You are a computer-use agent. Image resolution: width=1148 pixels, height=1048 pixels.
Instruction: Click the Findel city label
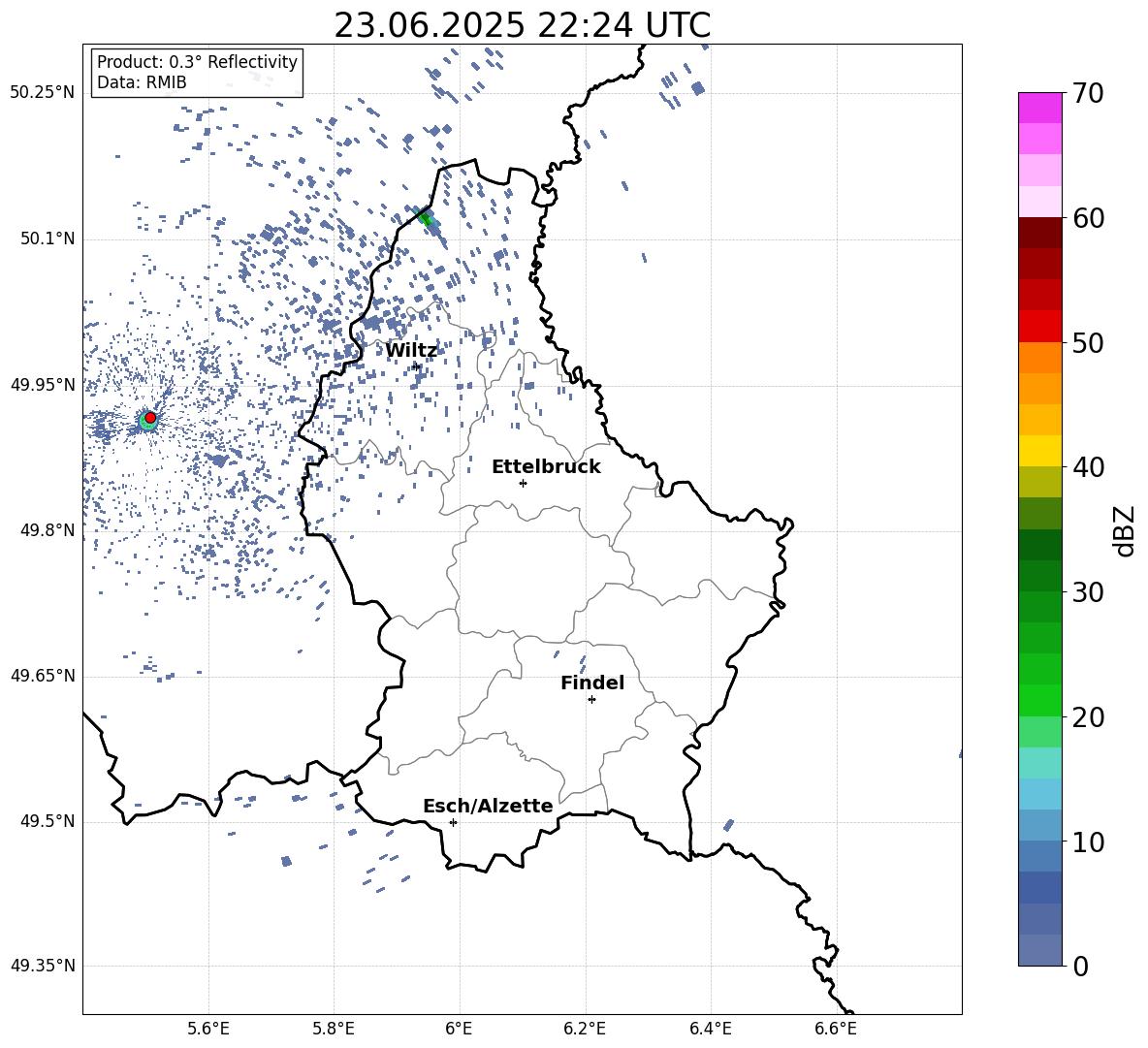tap(592, 683)
